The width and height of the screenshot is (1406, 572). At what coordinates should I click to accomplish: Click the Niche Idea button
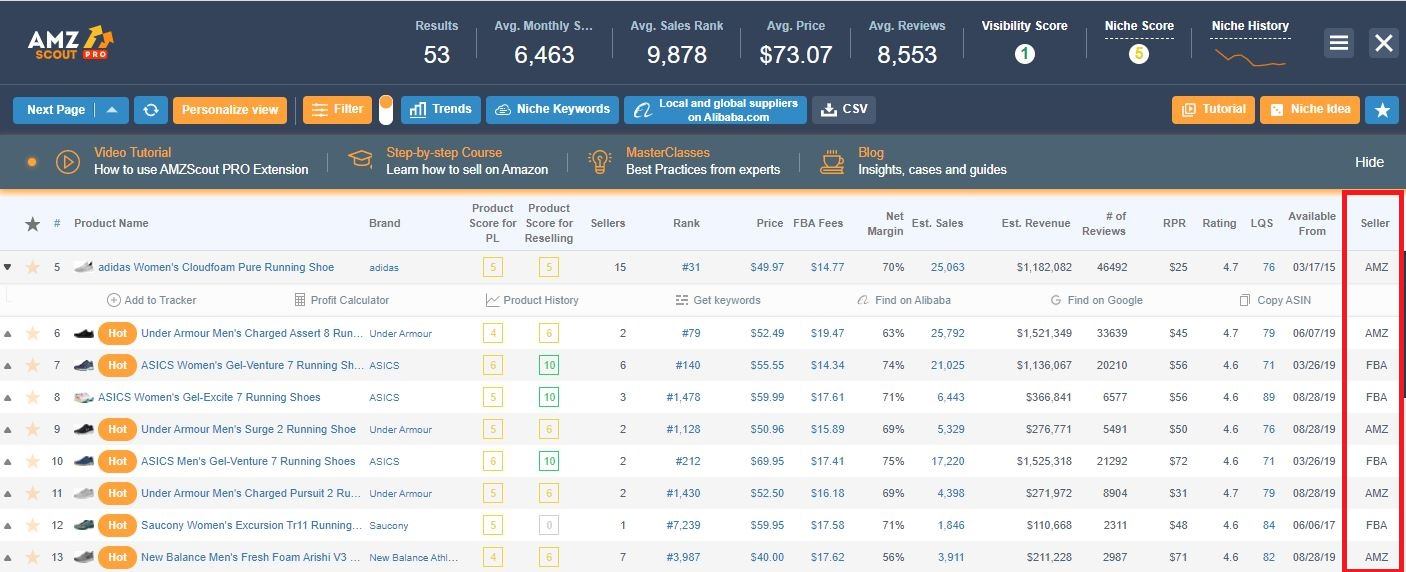pyautogui.click(x=1309, y=110)
